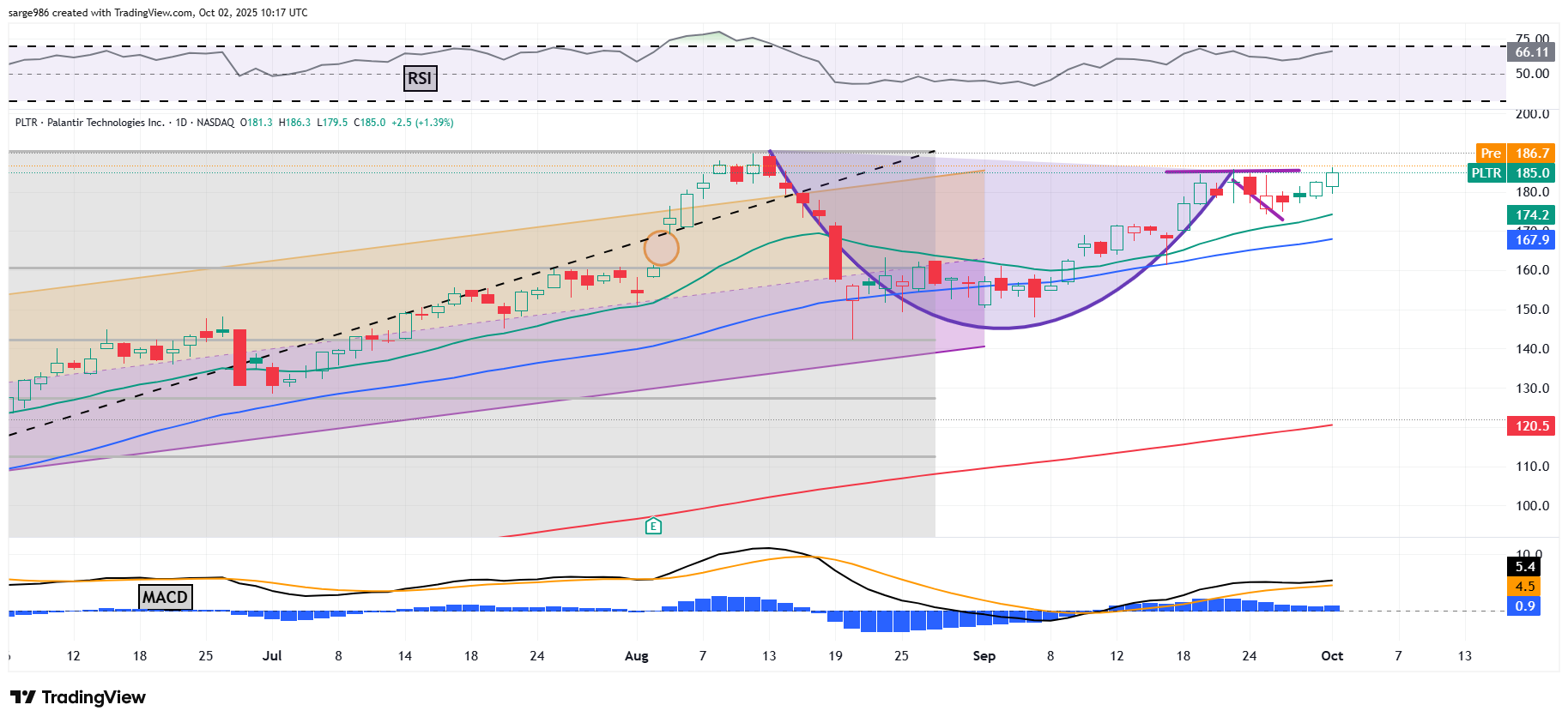Click the green PLTR 185.0 price tag

(1510, 173)
